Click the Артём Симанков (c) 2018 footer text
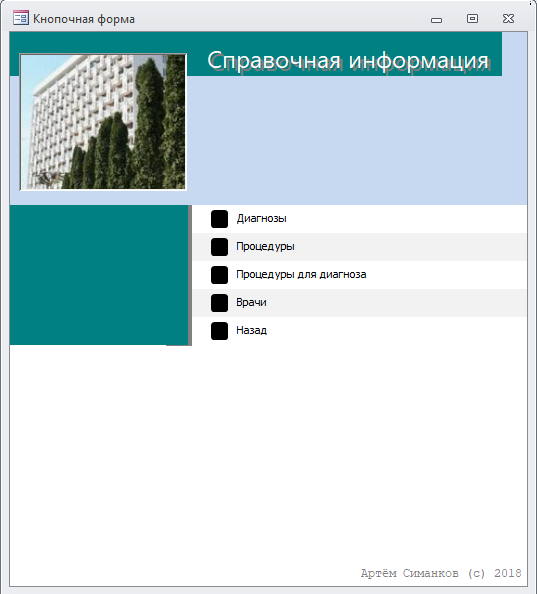Screen dimensions: 537x594 click(441, 573)
